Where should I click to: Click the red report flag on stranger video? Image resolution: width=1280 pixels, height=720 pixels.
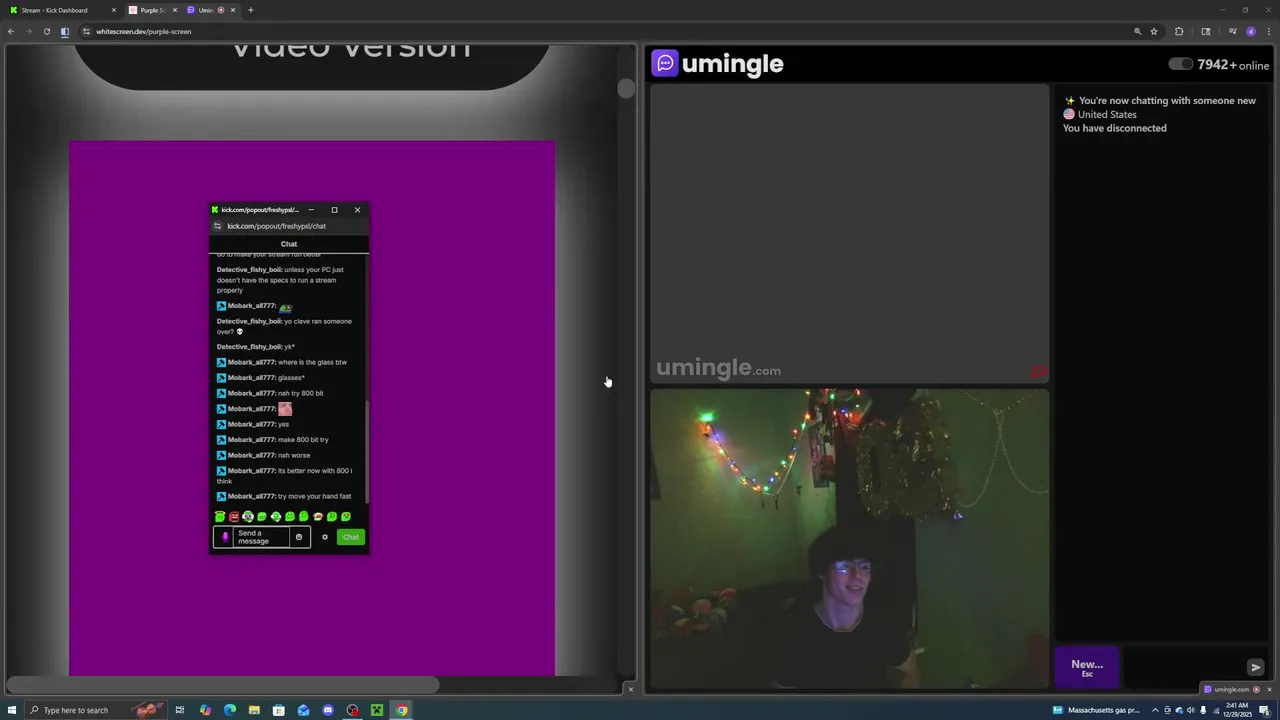tap(1038, 373)
